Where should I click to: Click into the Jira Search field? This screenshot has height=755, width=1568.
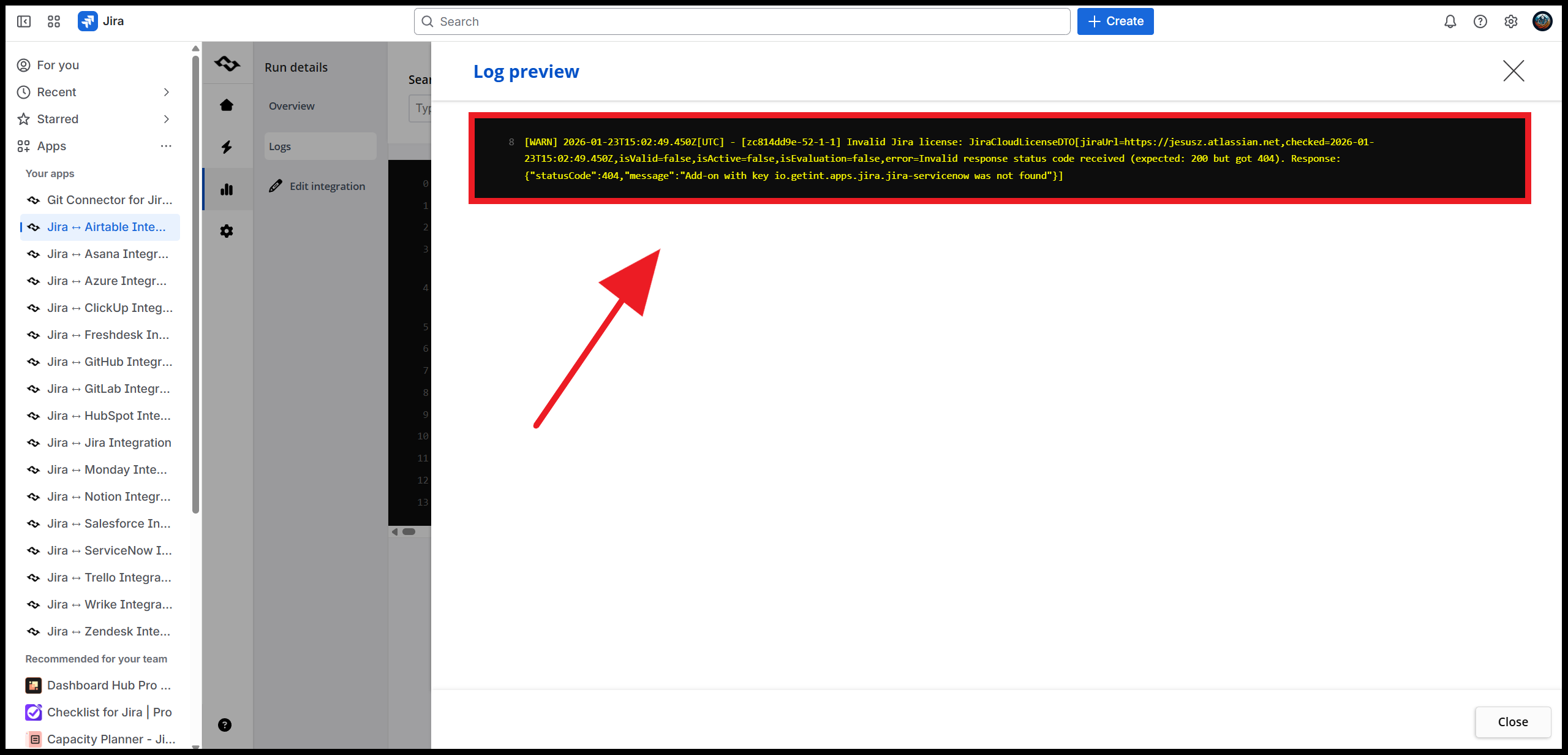pyautogui.click(x=741, y=21)
